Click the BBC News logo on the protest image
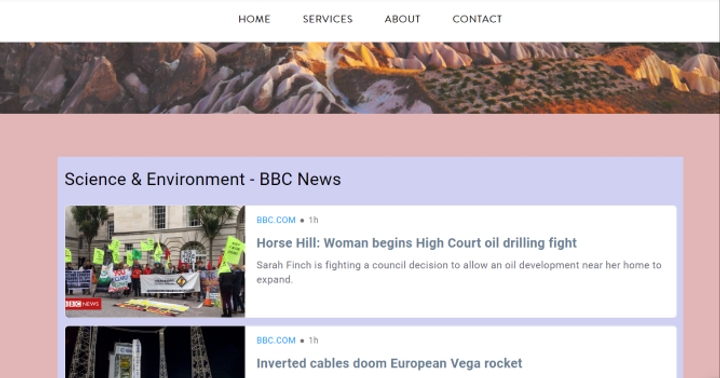Screen dimensions: 720x378 pos(83,304)
